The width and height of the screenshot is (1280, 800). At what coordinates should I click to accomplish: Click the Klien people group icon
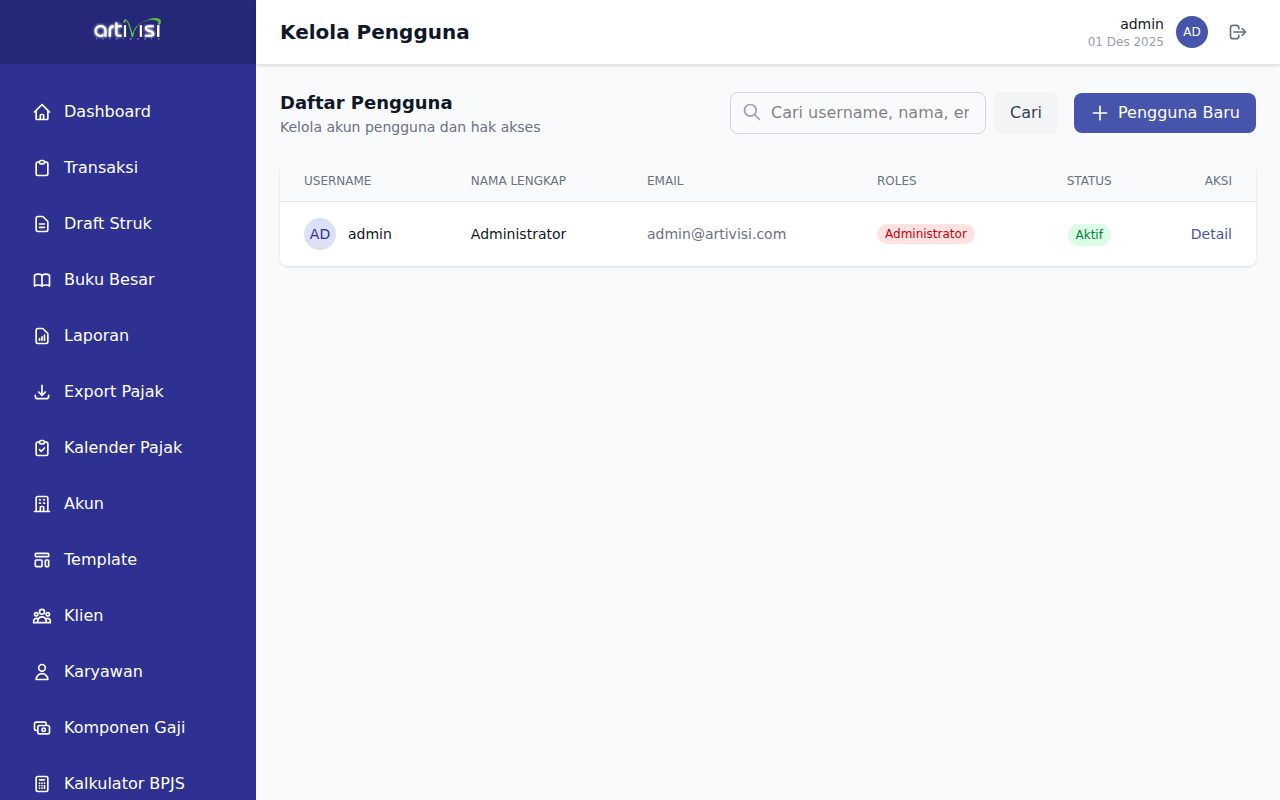click(42, 616)
